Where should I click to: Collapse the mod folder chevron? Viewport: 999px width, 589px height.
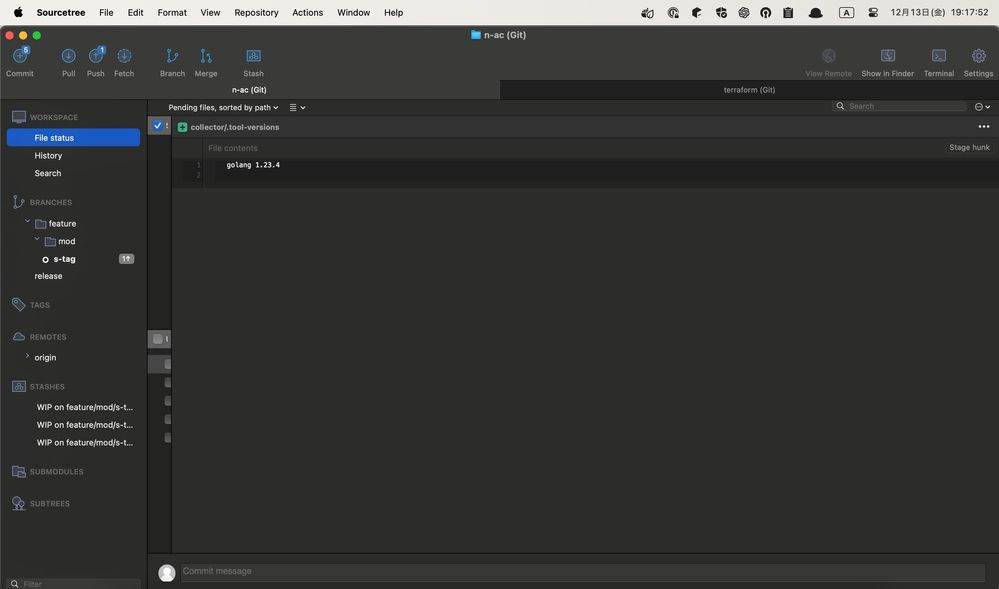click(37, 240)
